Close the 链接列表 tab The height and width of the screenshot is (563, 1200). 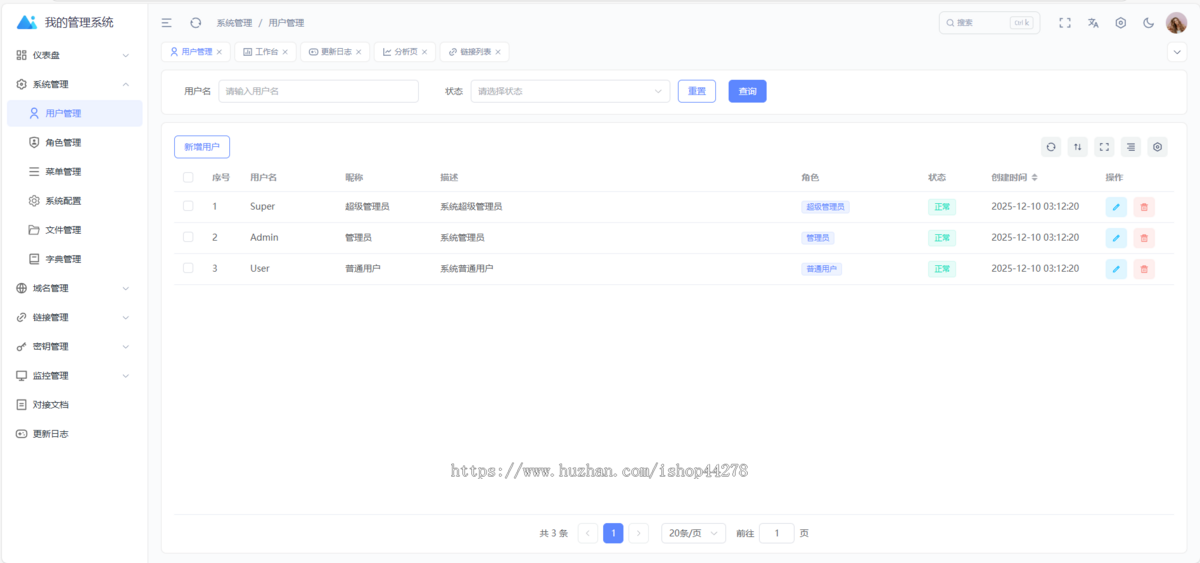pyautogui.click(x=499, y=52)
